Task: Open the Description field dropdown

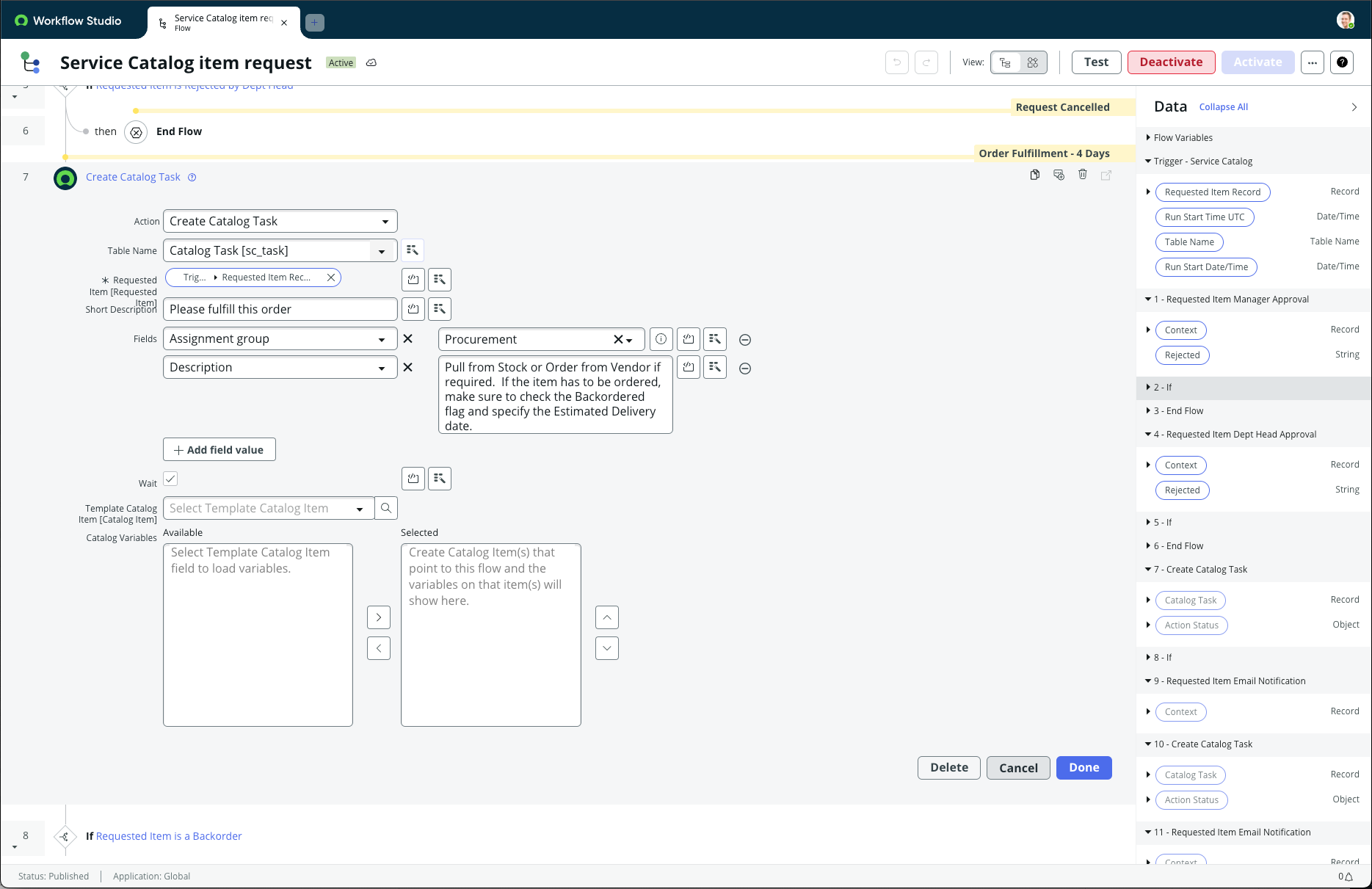Action: (x=280, y=367)
